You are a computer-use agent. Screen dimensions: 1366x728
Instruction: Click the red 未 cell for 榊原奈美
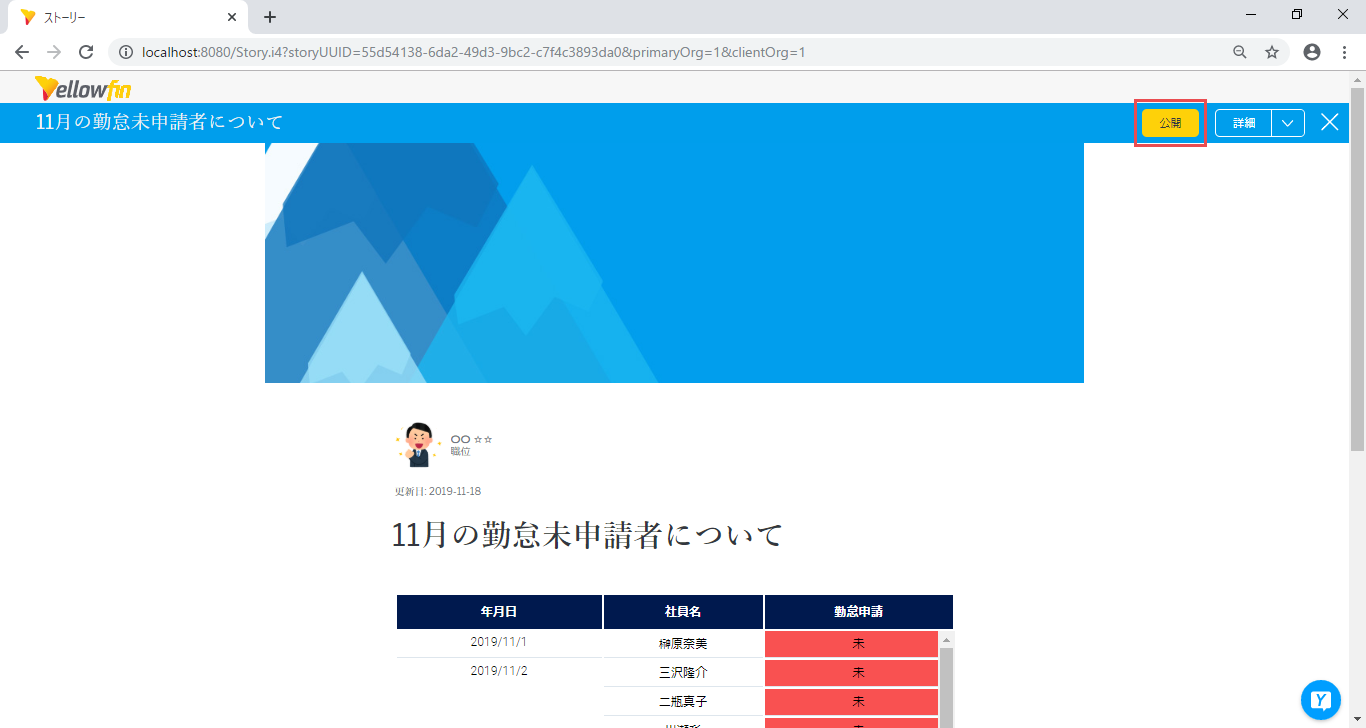click(851, 644)
